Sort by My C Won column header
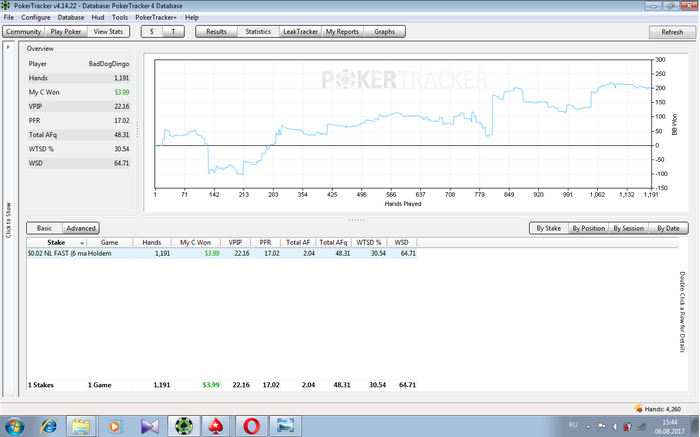This screenshot has width=700, height=437. click(196, 242)
